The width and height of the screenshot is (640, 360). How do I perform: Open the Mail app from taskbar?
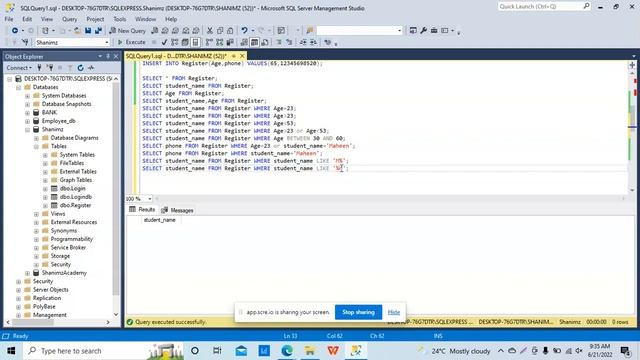coord(241,351)
